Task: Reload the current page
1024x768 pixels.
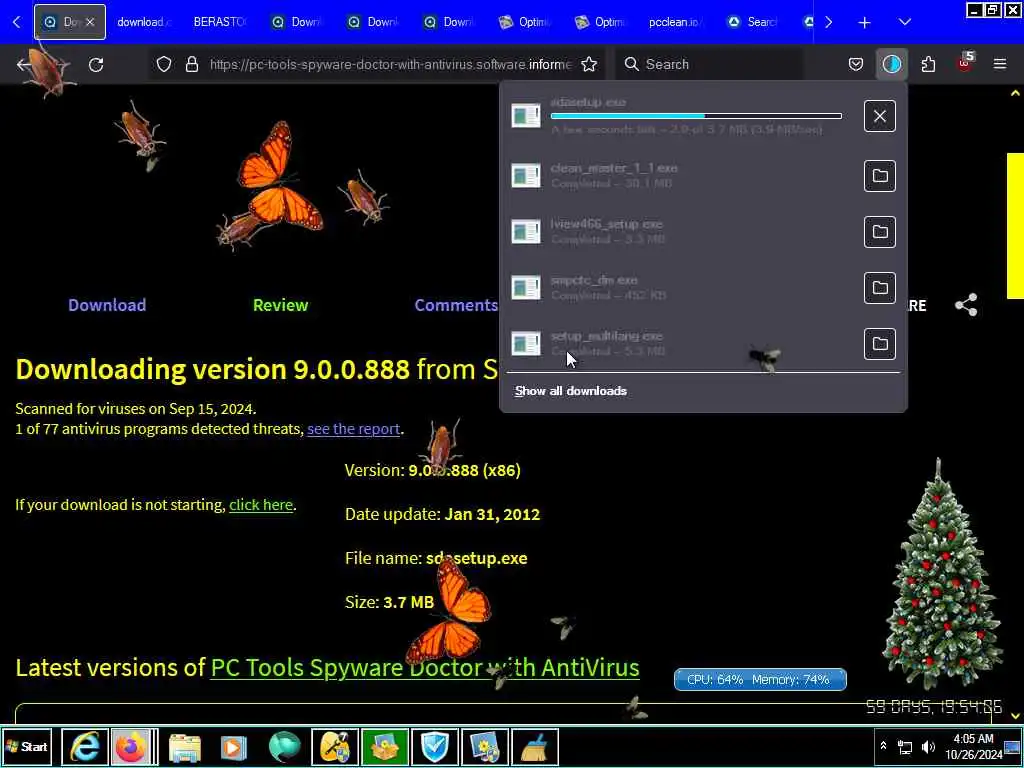Action: tap(96, 65)
